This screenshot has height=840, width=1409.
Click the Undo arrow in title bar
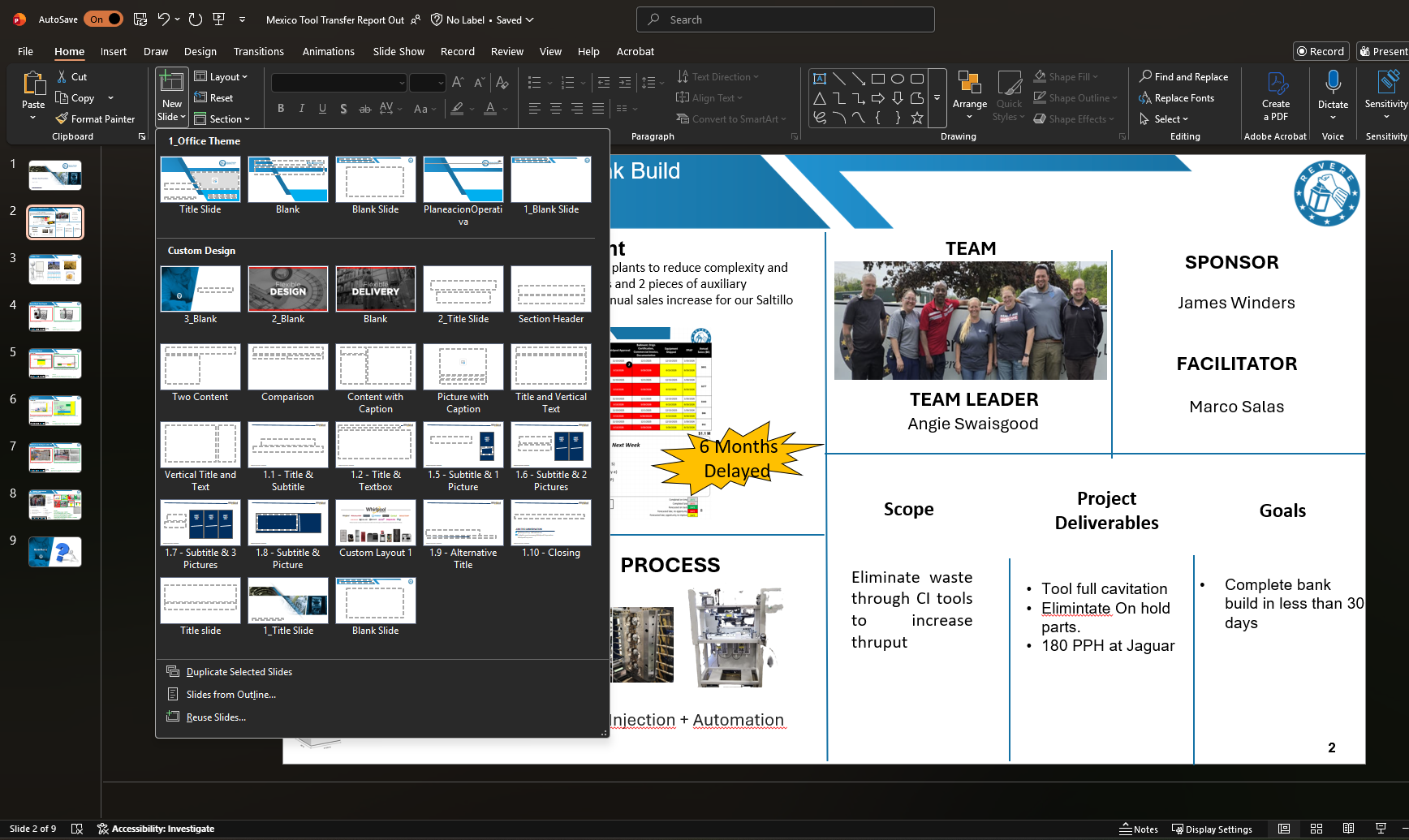point(164,19)
